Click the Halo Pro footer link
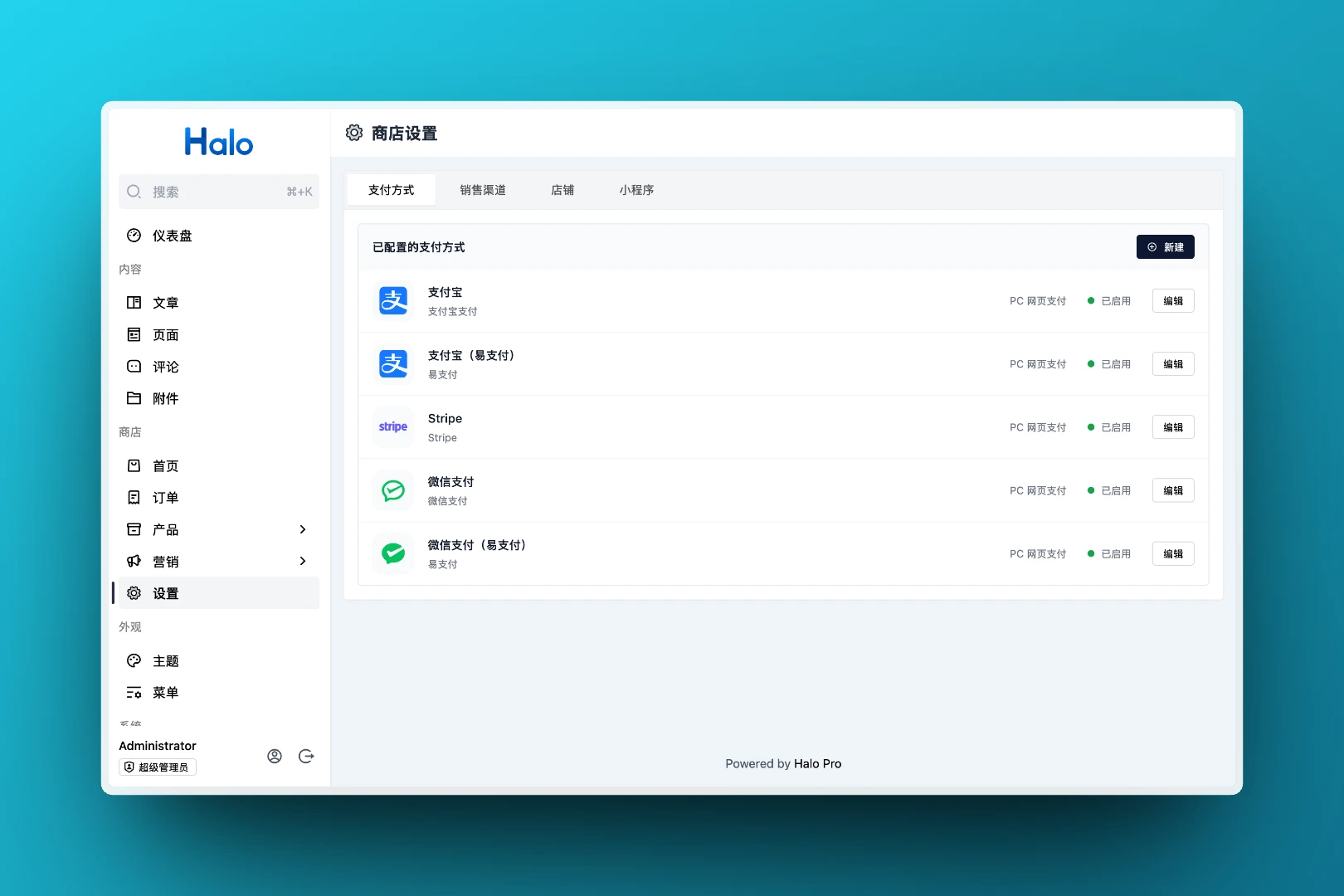The width and height of the screenshot is (1344, 896). (817, 763)
